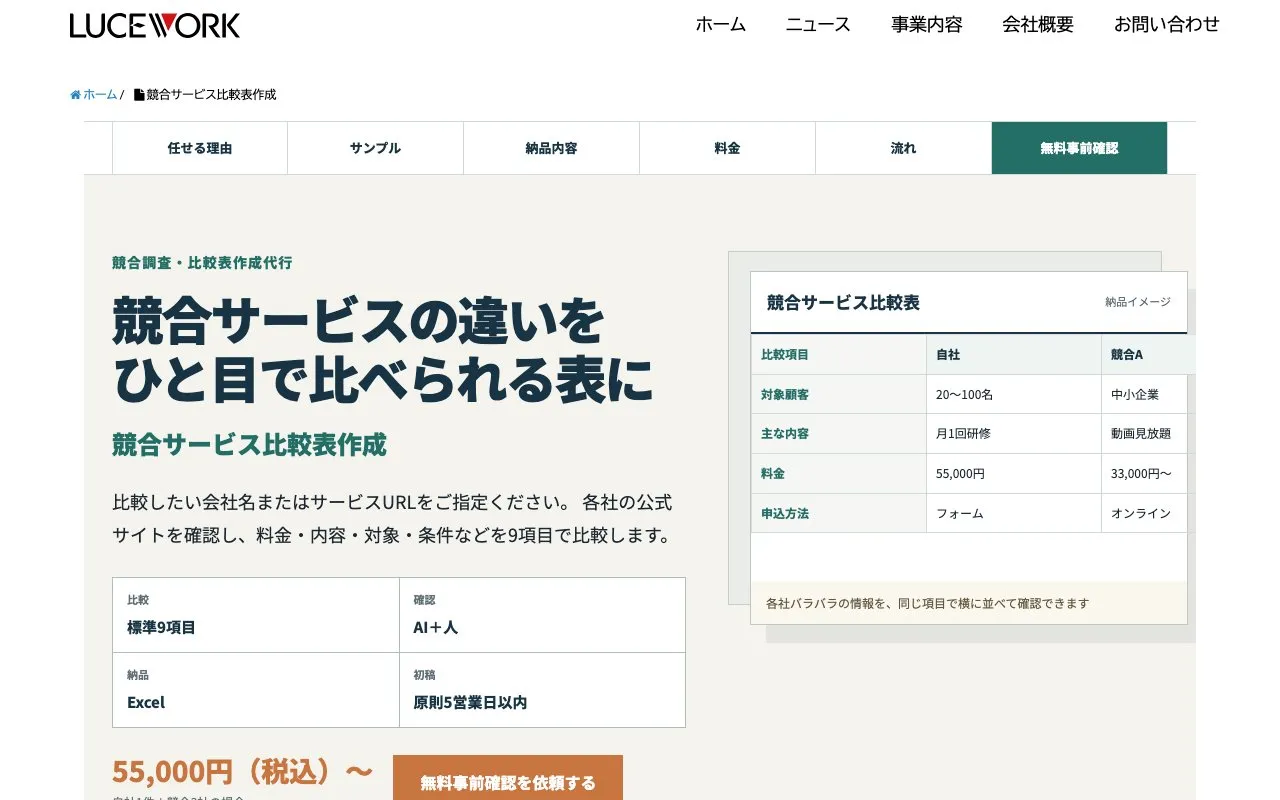Open 会社概要 in the top navigation

(x=1038, y=25)
